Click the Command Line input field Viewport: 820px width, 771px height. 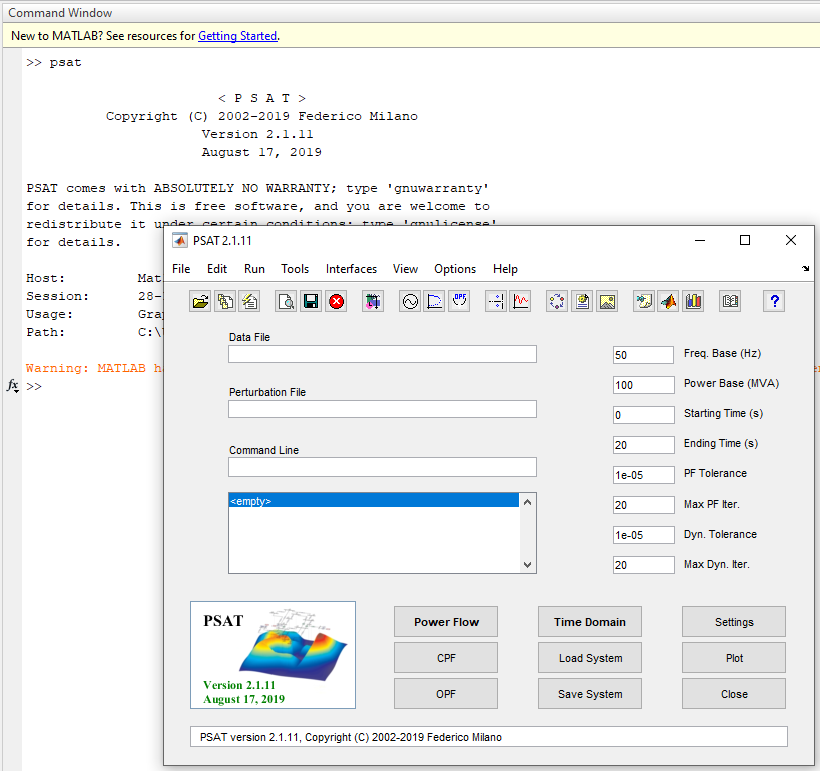pos(382,467)
